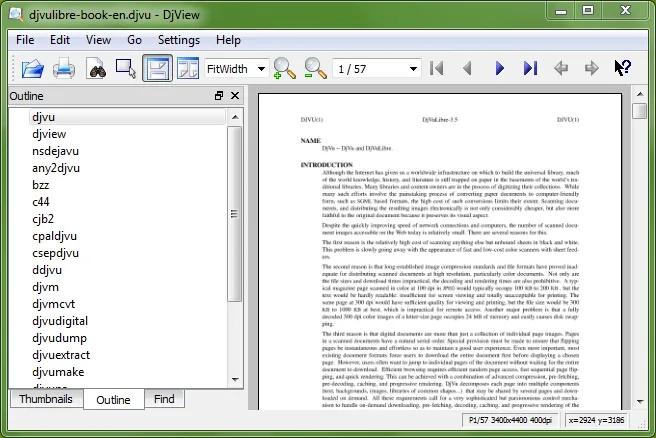
Task: Zoom in with the magnifier plus icon
Action: click(x=284, y=68)
